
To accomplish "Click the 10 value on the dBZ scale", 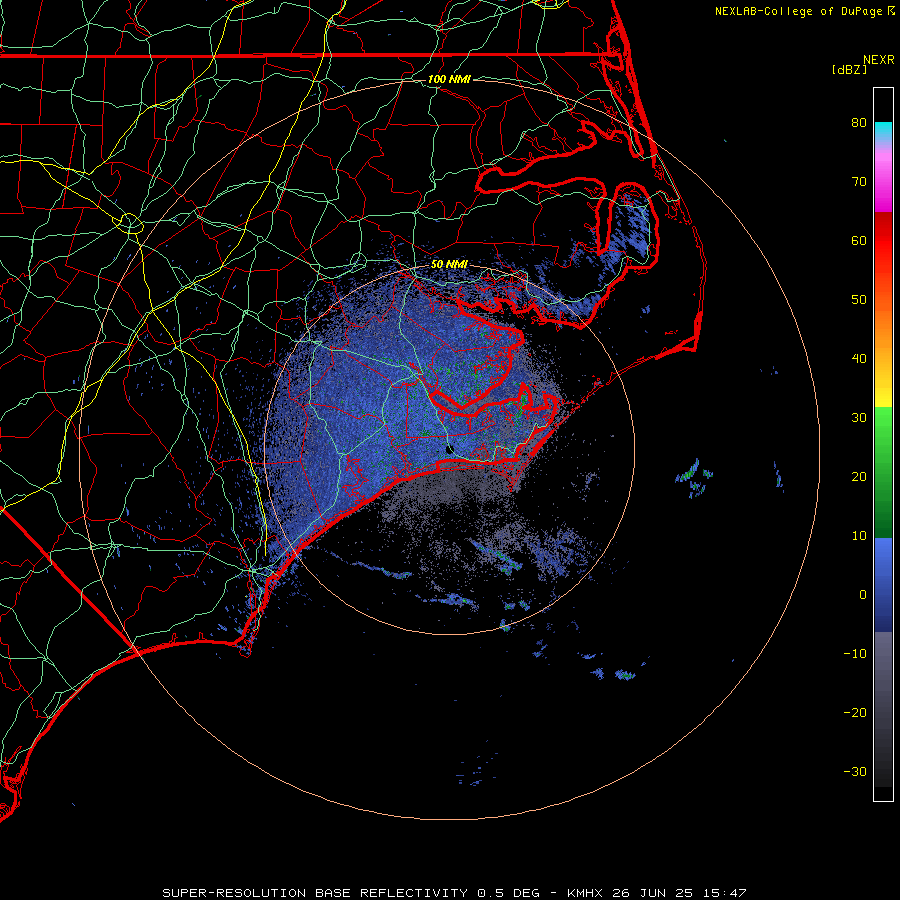I will pos(859,536).
